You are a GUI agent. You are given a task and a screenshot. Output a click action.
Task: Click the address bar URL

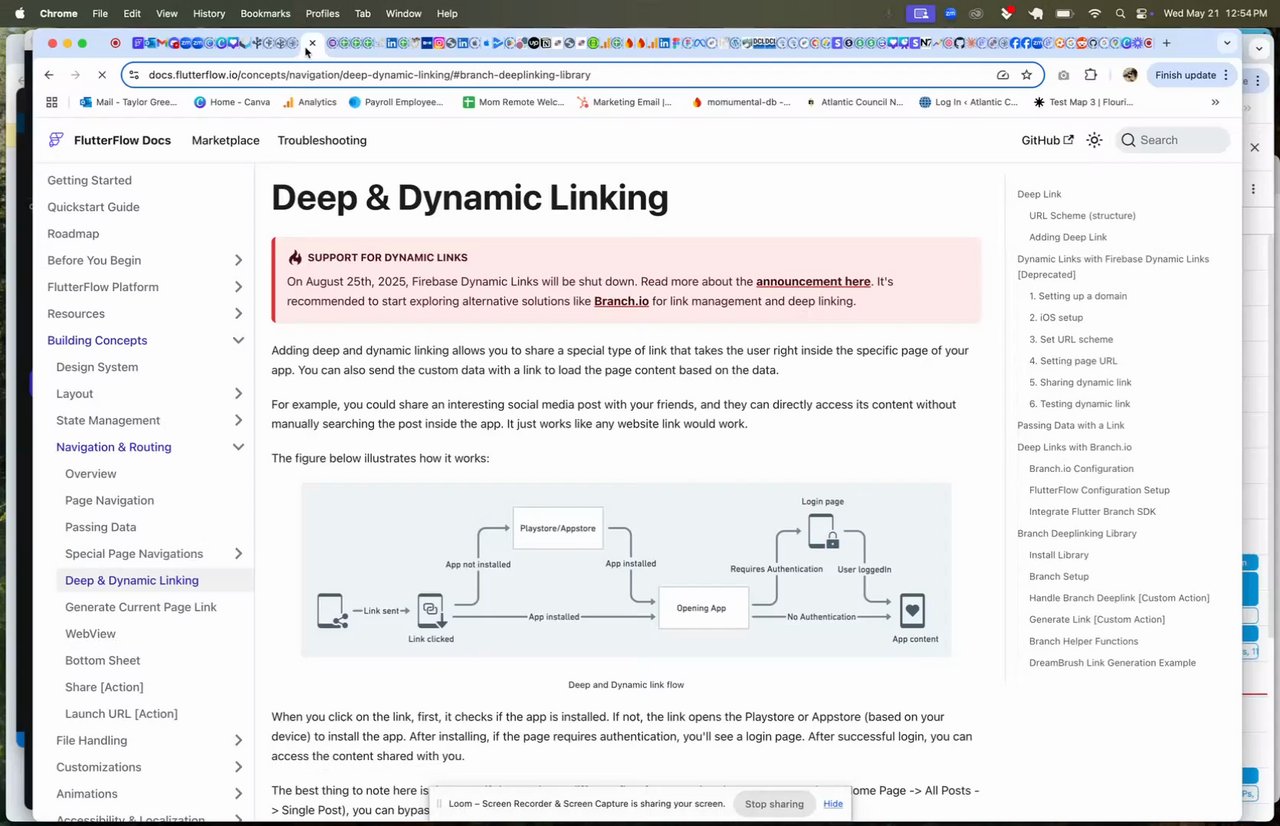point(369,75)
